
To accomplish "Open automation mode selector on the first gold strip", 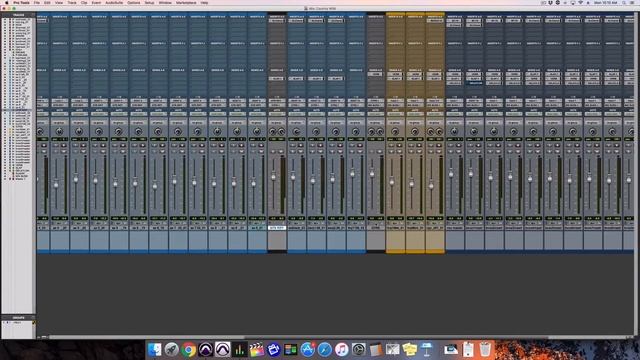I will pyautogui.click(x=396, y=114).
